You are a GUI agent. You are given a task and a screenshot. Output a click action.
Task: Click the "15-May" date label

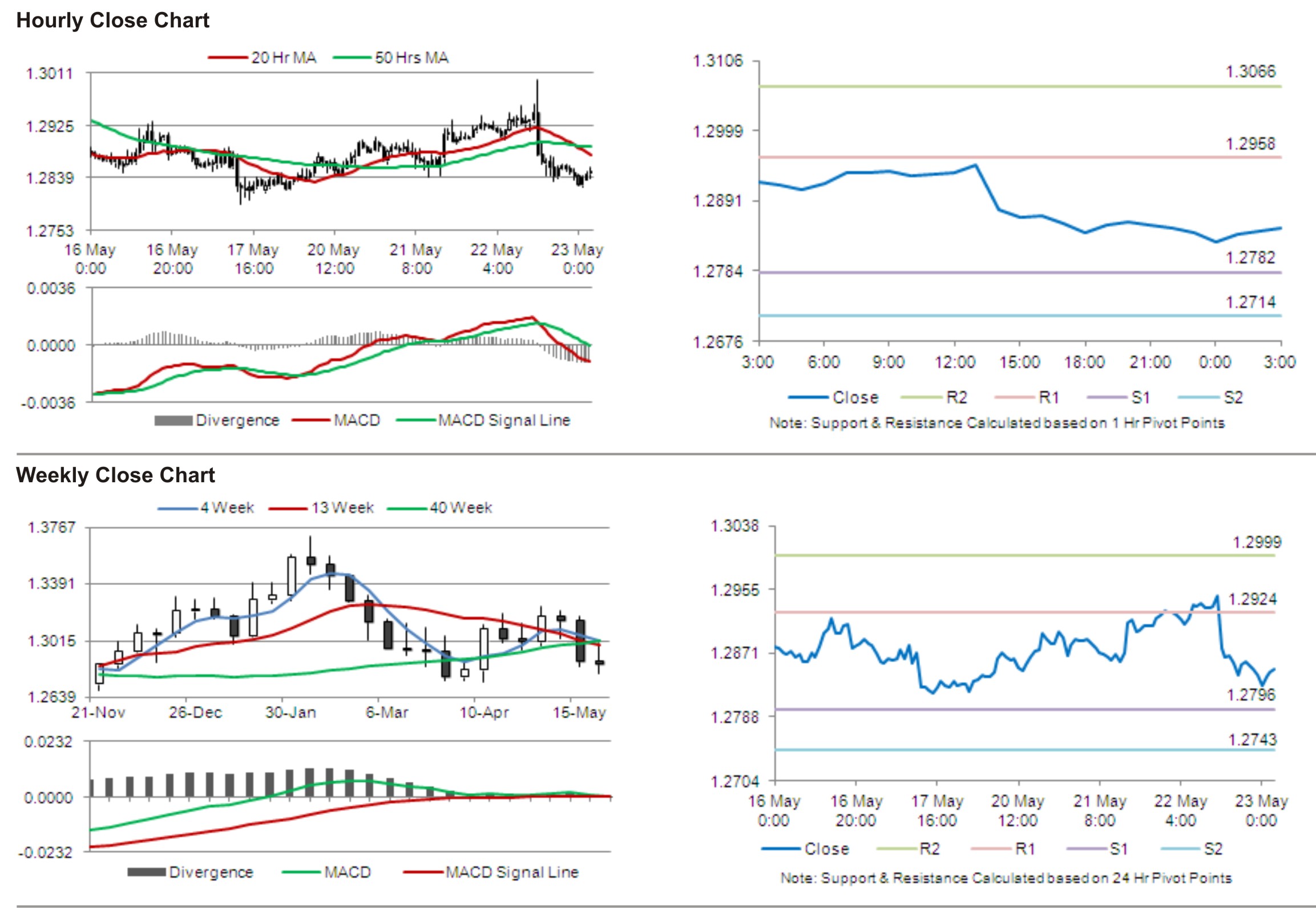click(579, 712)
